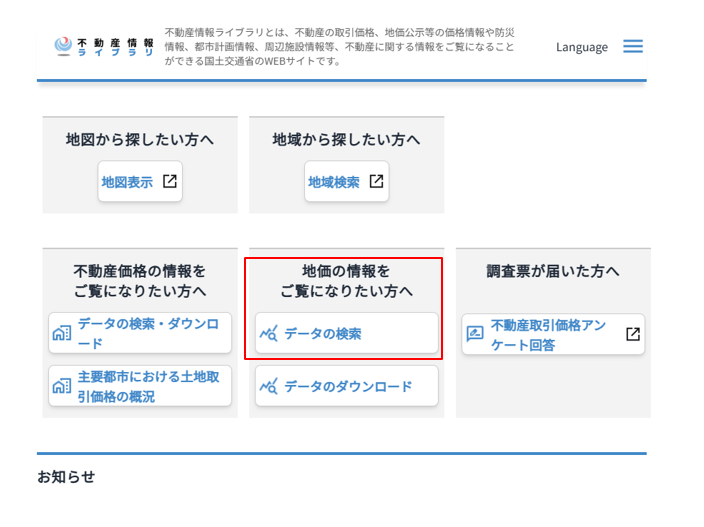Open 地図表示 map view

pos(127,182)
